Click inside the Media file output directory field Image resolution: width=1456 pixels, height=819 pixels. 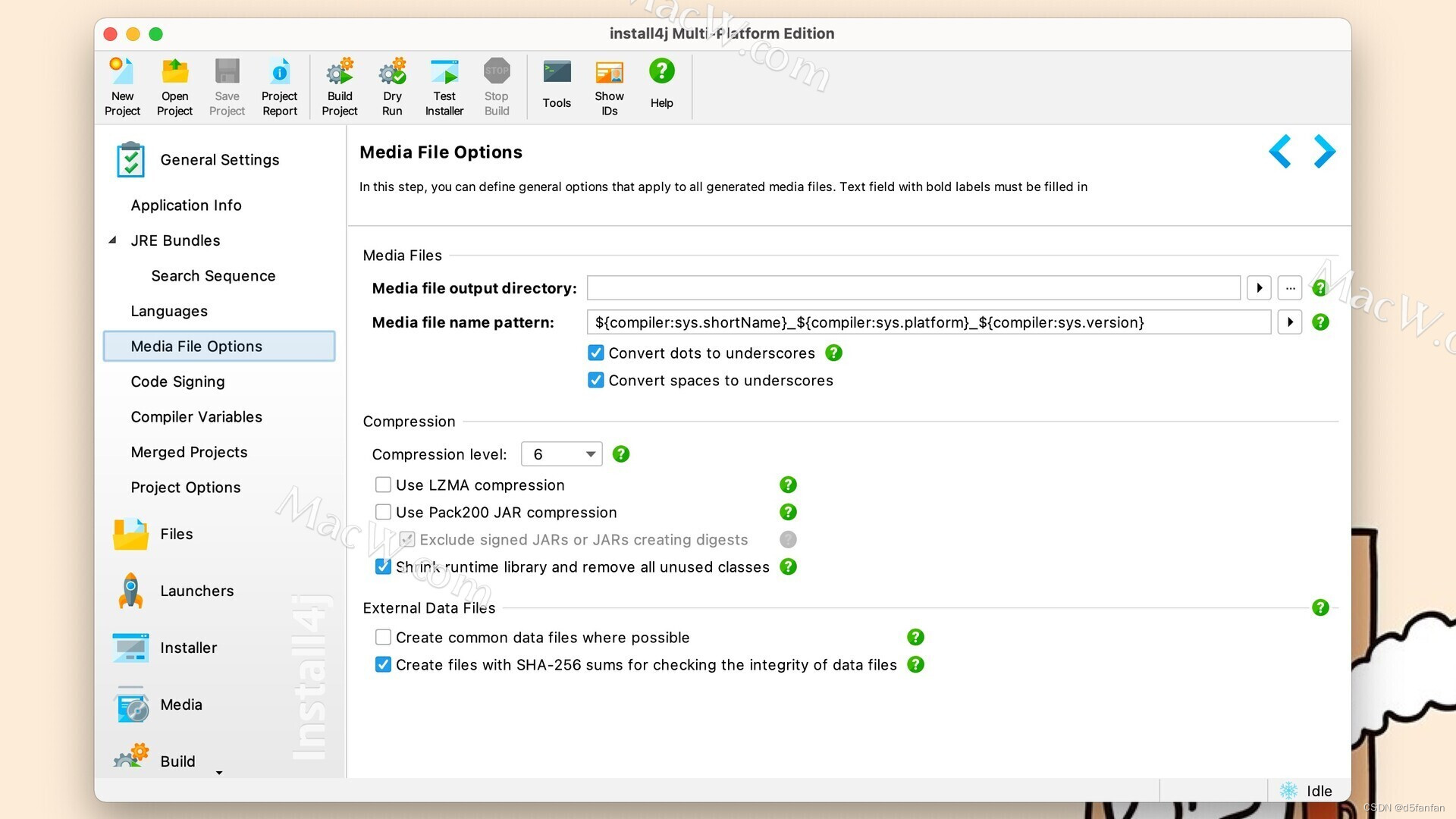910,287
